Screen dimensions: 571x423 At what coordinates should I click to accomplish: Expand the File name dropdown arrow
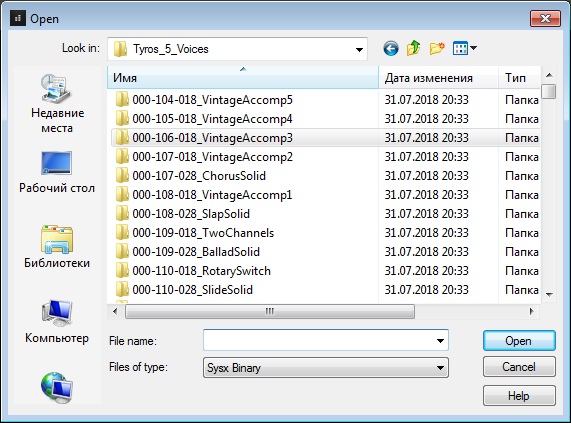pos(440,341)
